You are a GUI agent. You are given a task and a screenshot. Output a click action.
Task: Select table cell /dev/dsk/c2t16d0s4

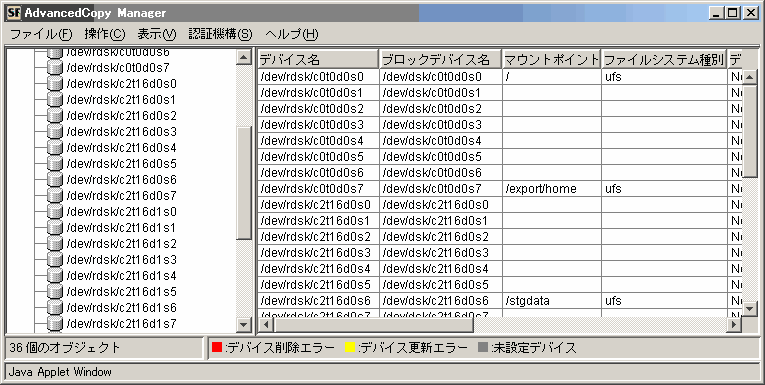(441, 269)
